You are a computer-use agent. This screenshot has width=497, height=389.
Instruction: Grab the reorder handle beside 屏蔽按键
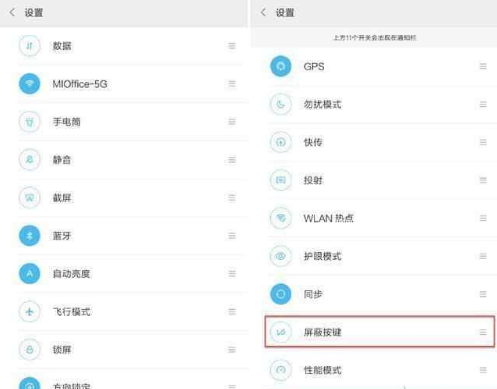tap(483, 332)
